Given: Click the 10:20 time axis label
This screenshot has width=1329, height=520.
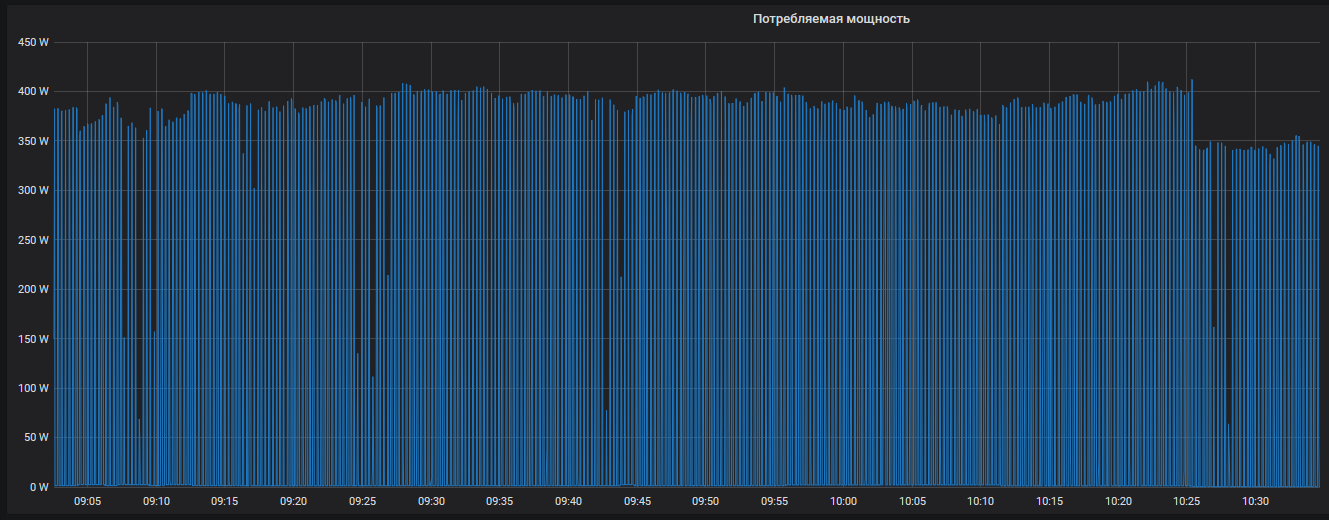Looking at the screenshot, I should coord(1118,501).
